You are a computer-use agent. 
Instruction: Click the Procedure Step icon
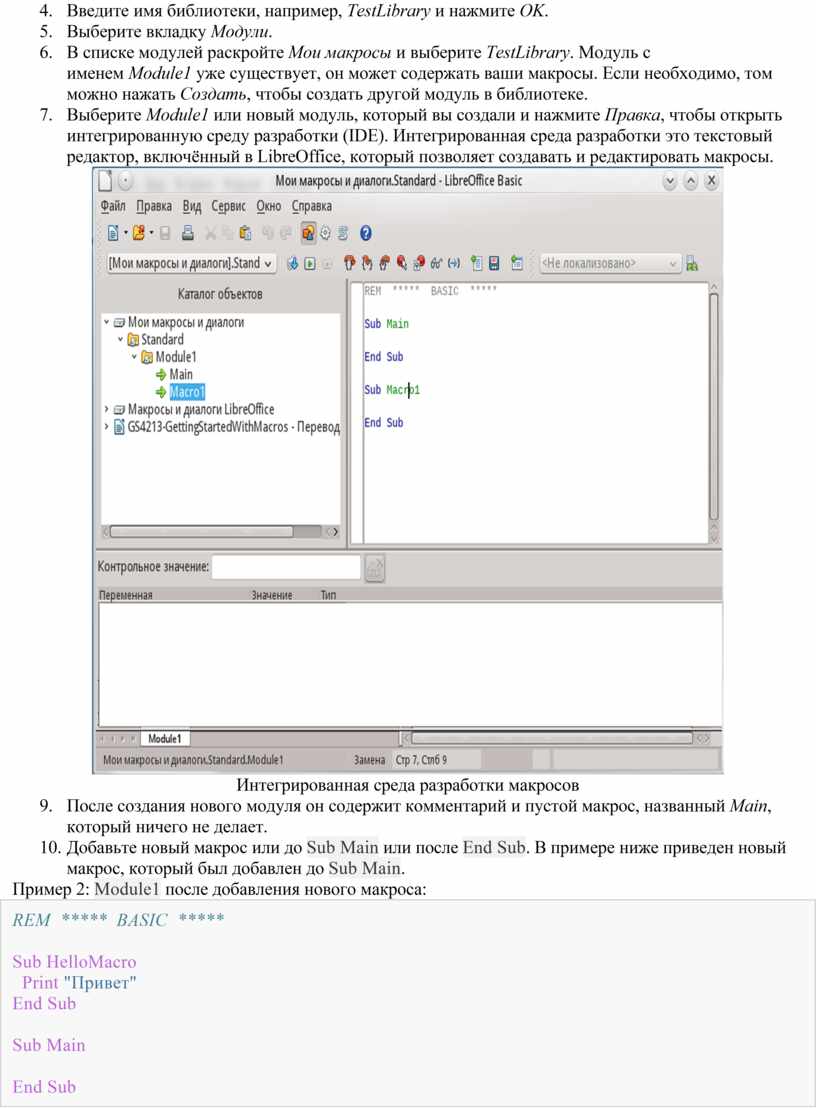tap(349, 263)
